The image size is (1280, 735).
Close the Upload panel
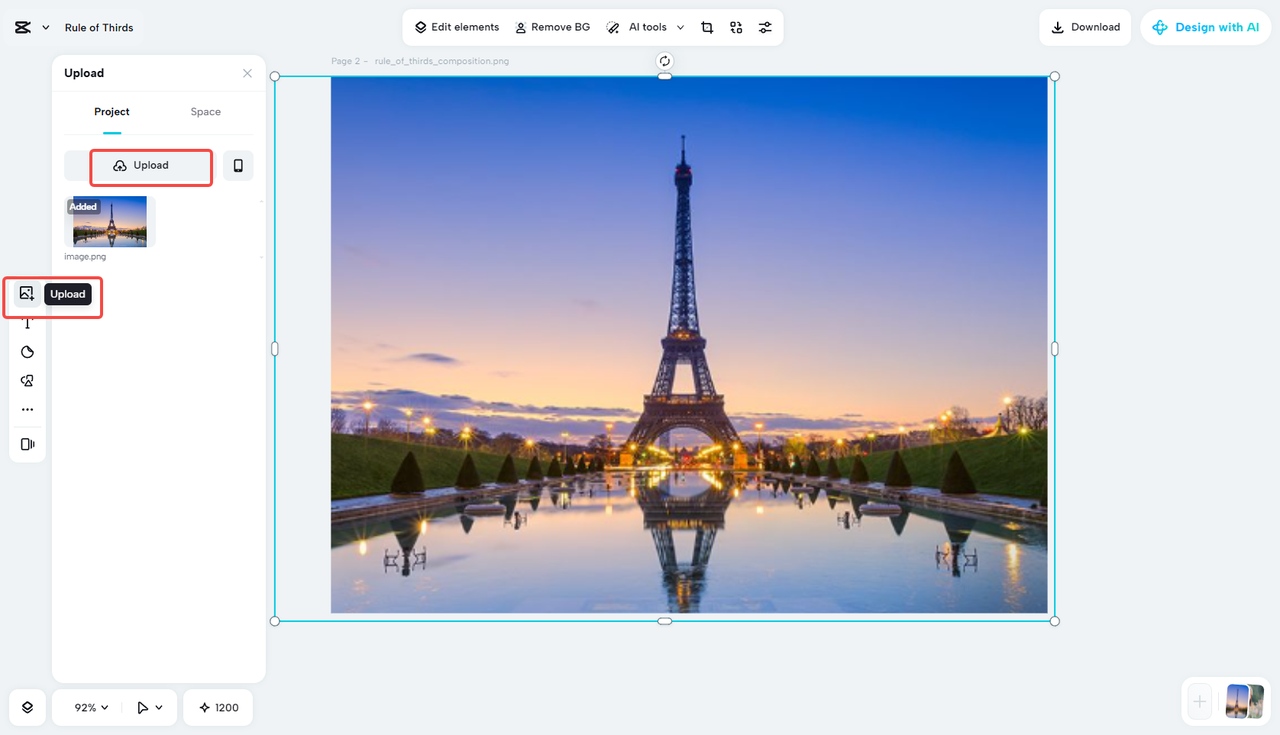click(x=247, y=72)
